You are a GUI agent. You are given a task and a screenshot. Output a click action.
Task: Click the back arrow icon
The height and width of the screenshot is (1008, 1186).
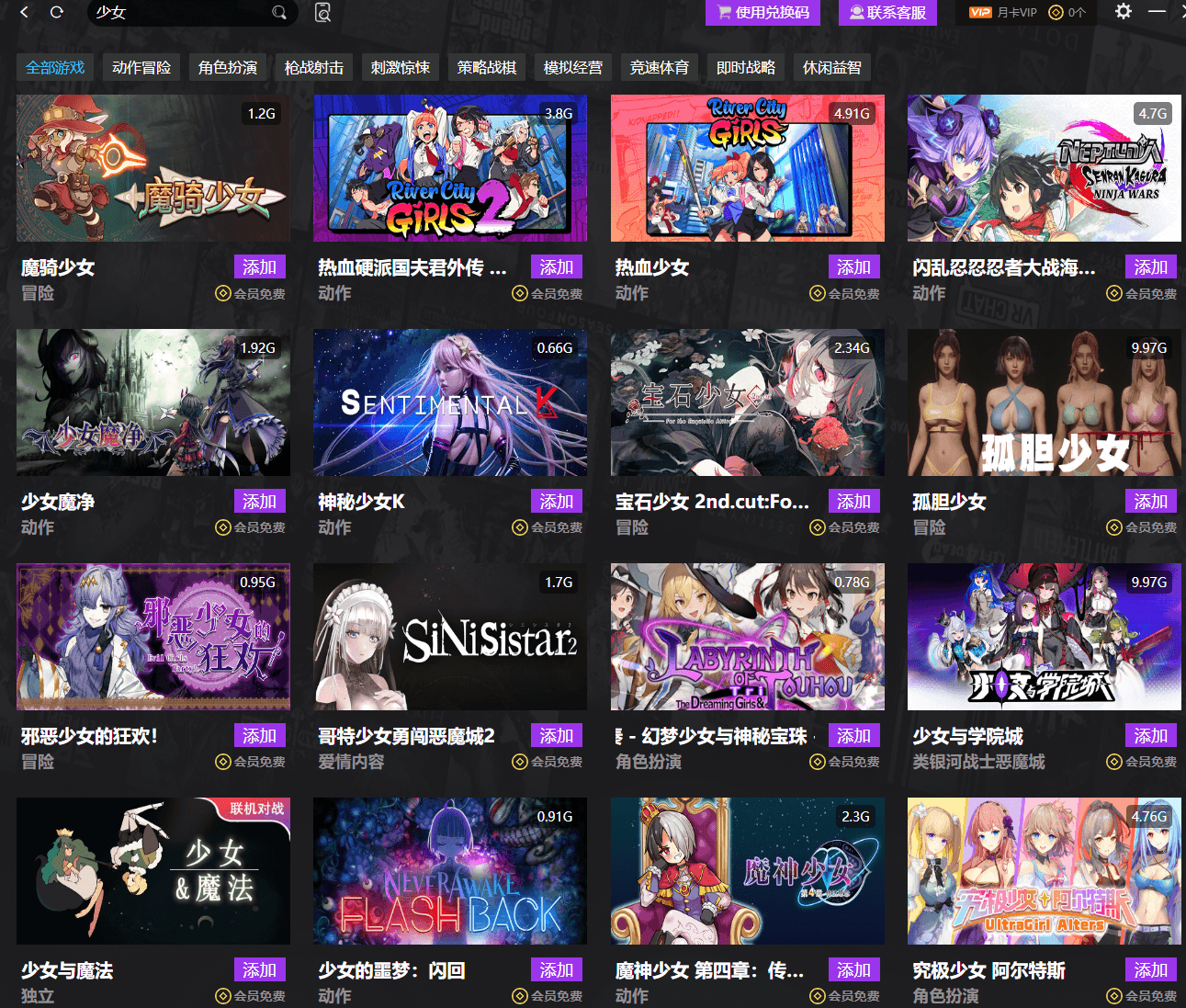[25, 12]
